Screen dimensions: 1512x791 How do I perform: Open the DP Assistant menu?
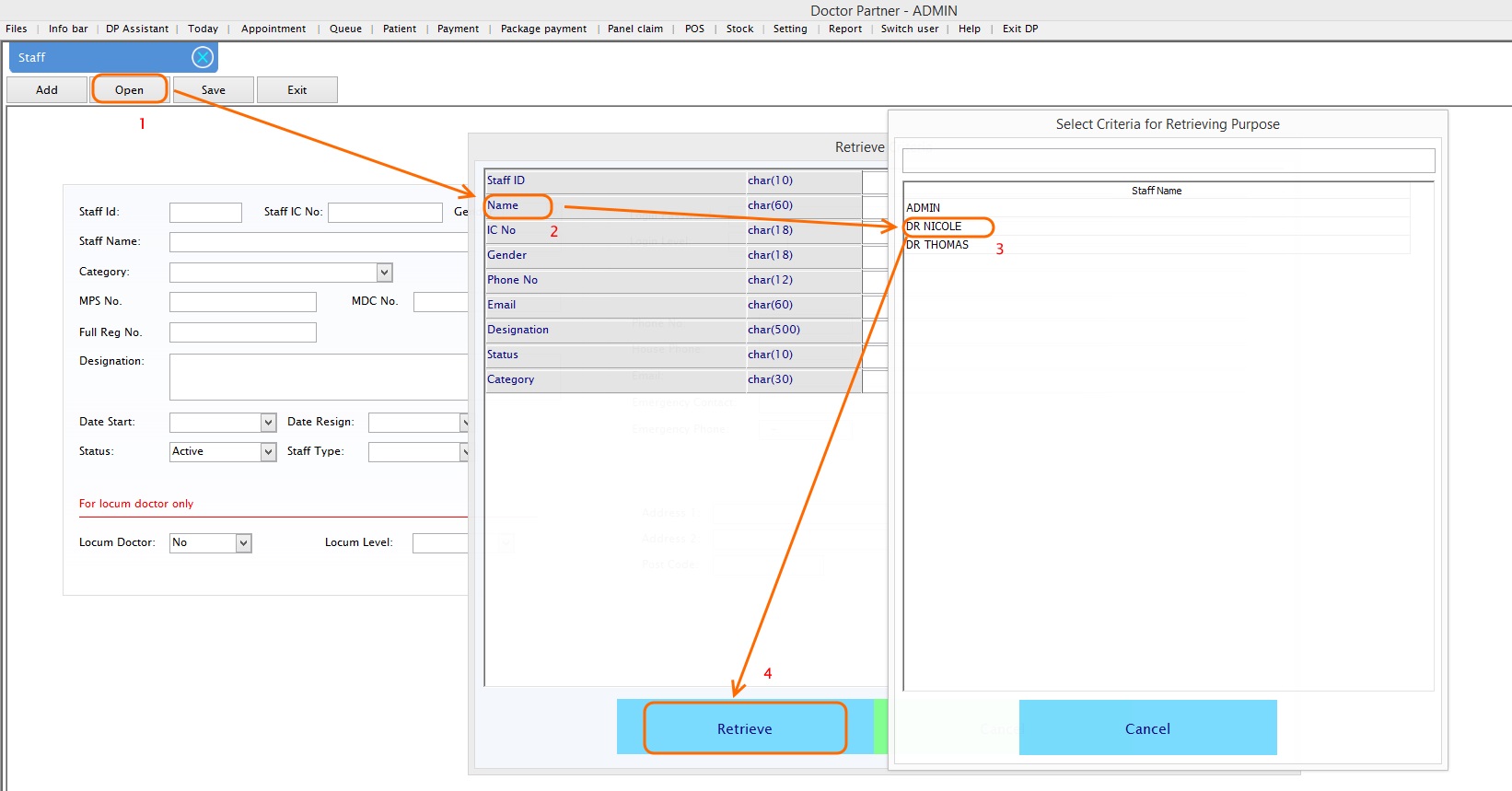tap(137, 29)
